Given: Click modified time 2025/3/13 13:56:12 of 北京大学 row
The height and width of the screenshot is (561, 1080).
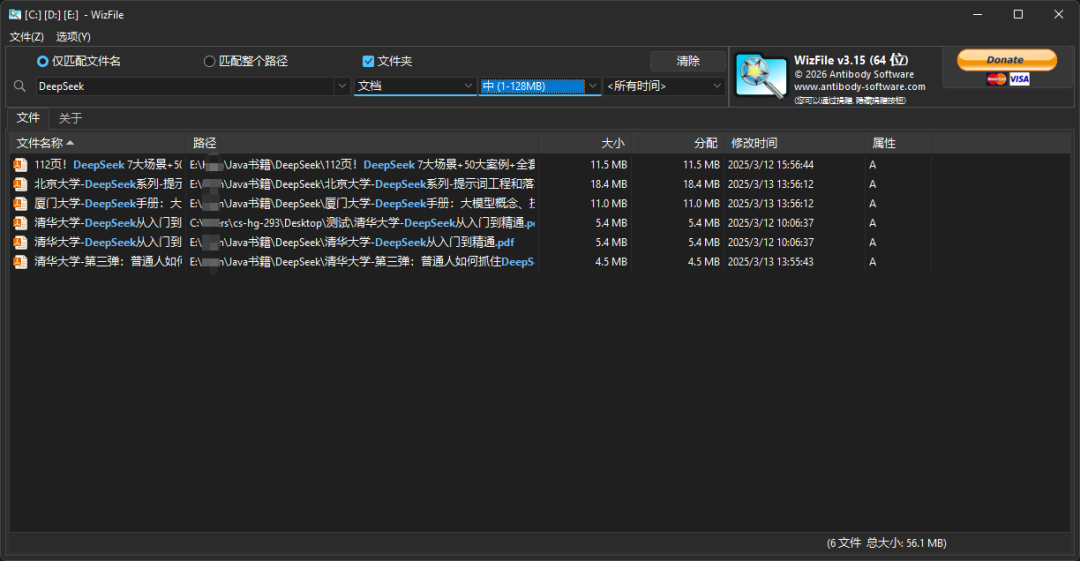Looking at the screenshot, I should pos(771,184).
